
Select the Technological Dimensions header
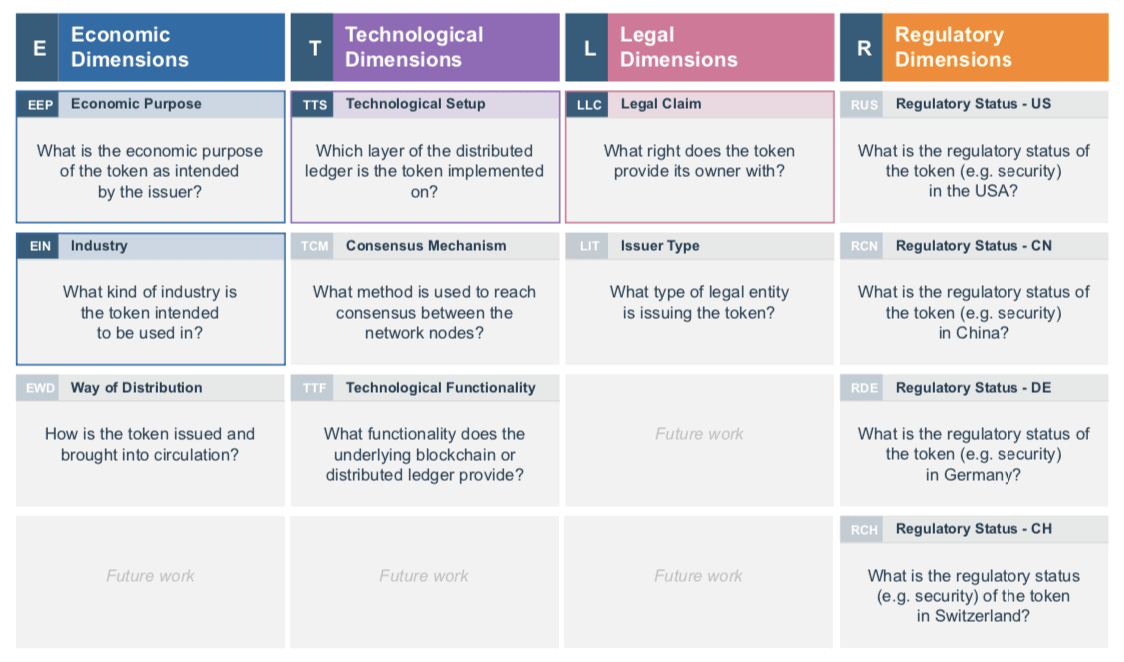pos(425,47)
